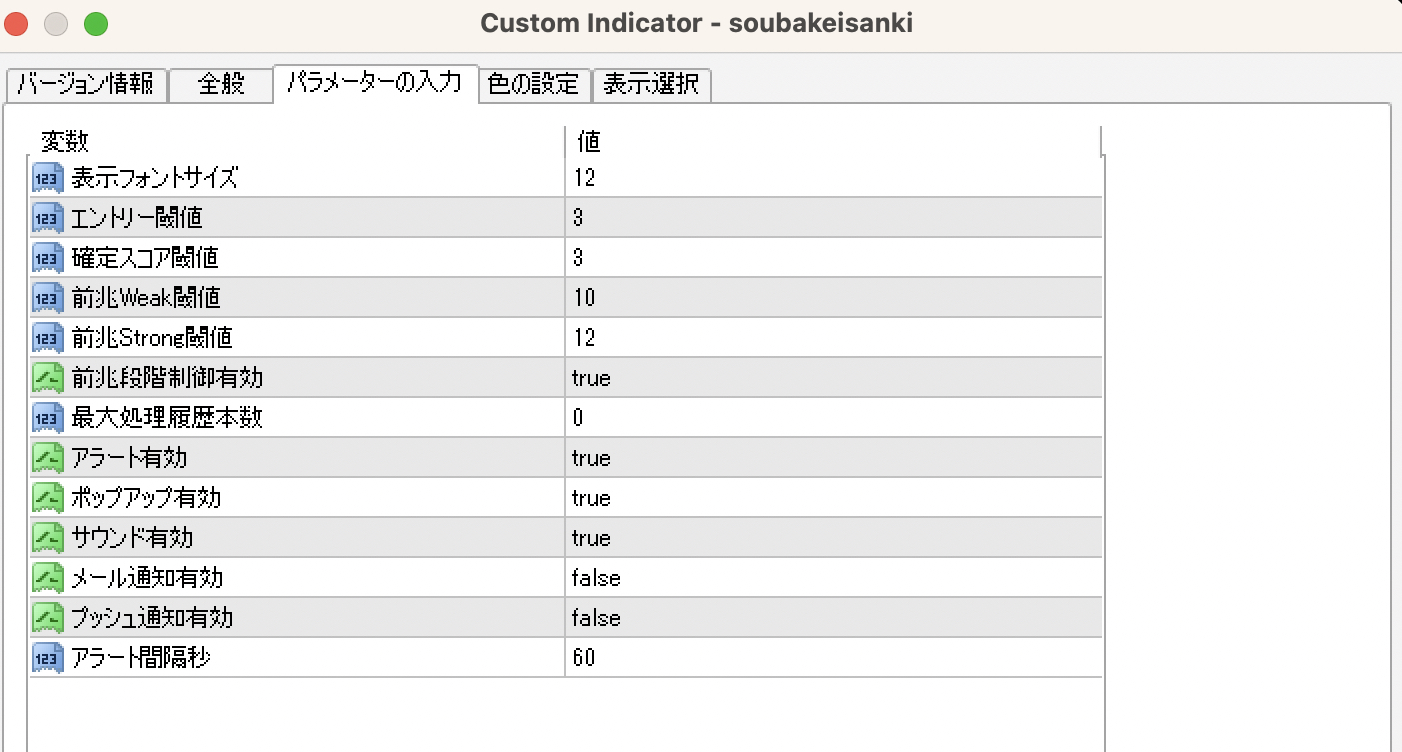Open the プッシュ通知有効 false value dropdown
The height and width of the screenshot is (752, 1402).
click(x=596, y=618)
